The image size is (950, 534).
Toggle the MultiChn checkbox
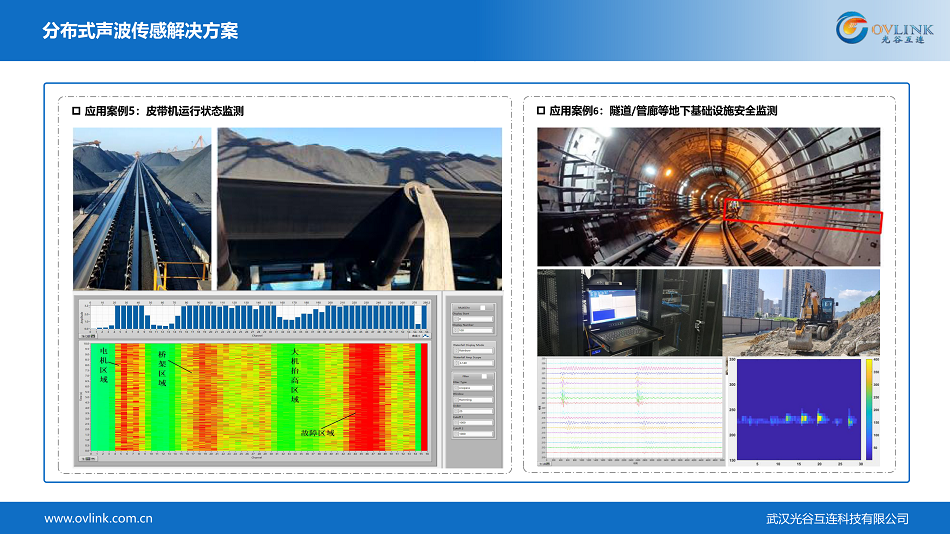pyautogui.click(x=481, y=308)
